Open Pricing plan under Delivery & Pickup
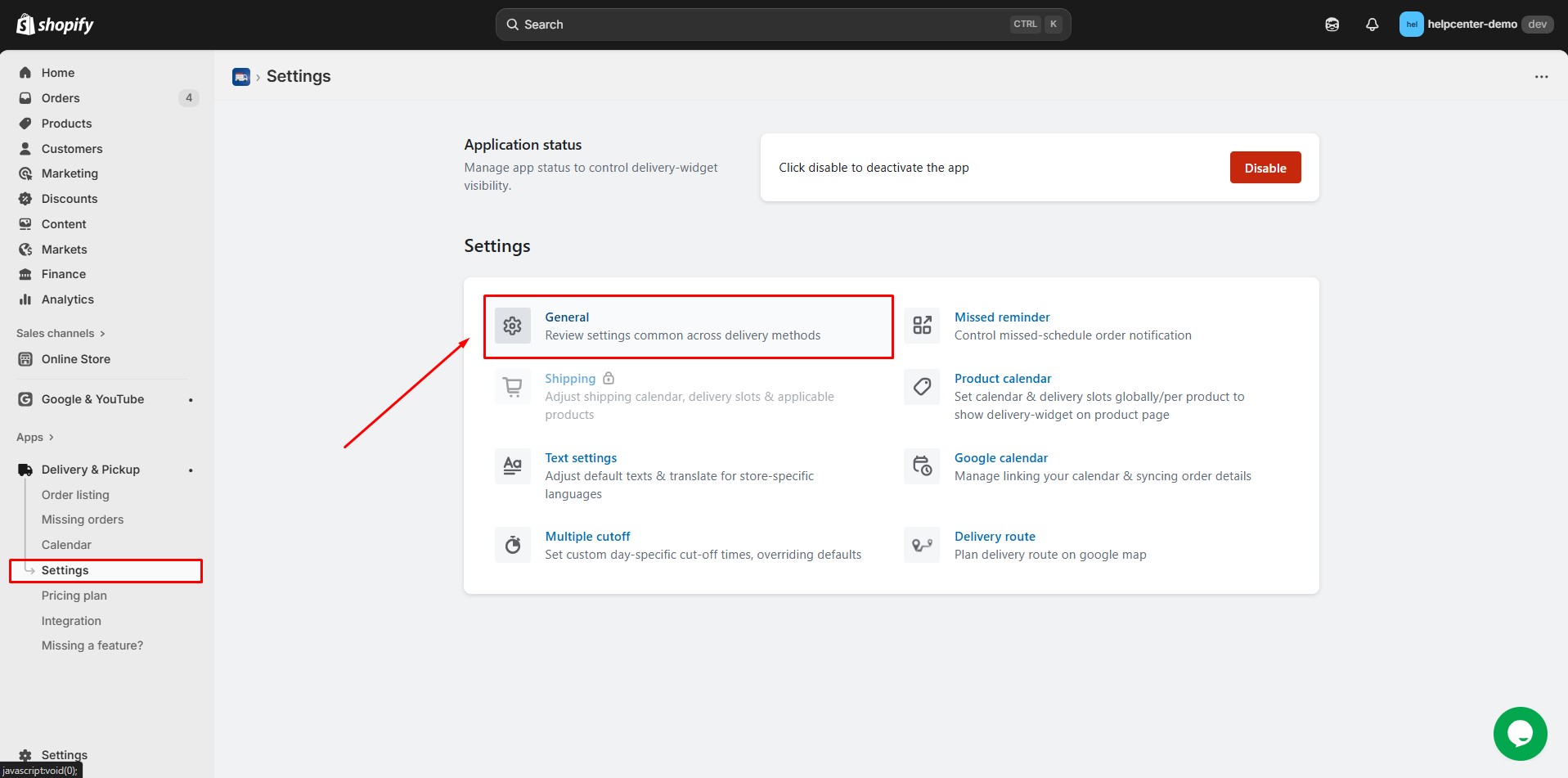Screen dimensions: 1568x778 tap(74, 596)
